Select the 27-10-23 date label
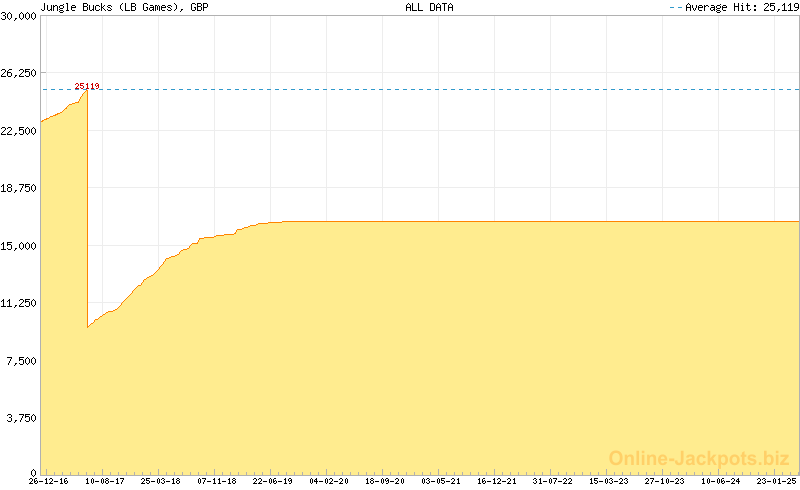The width and height of the screenshot is (800, 490). [x=664, y=482]
